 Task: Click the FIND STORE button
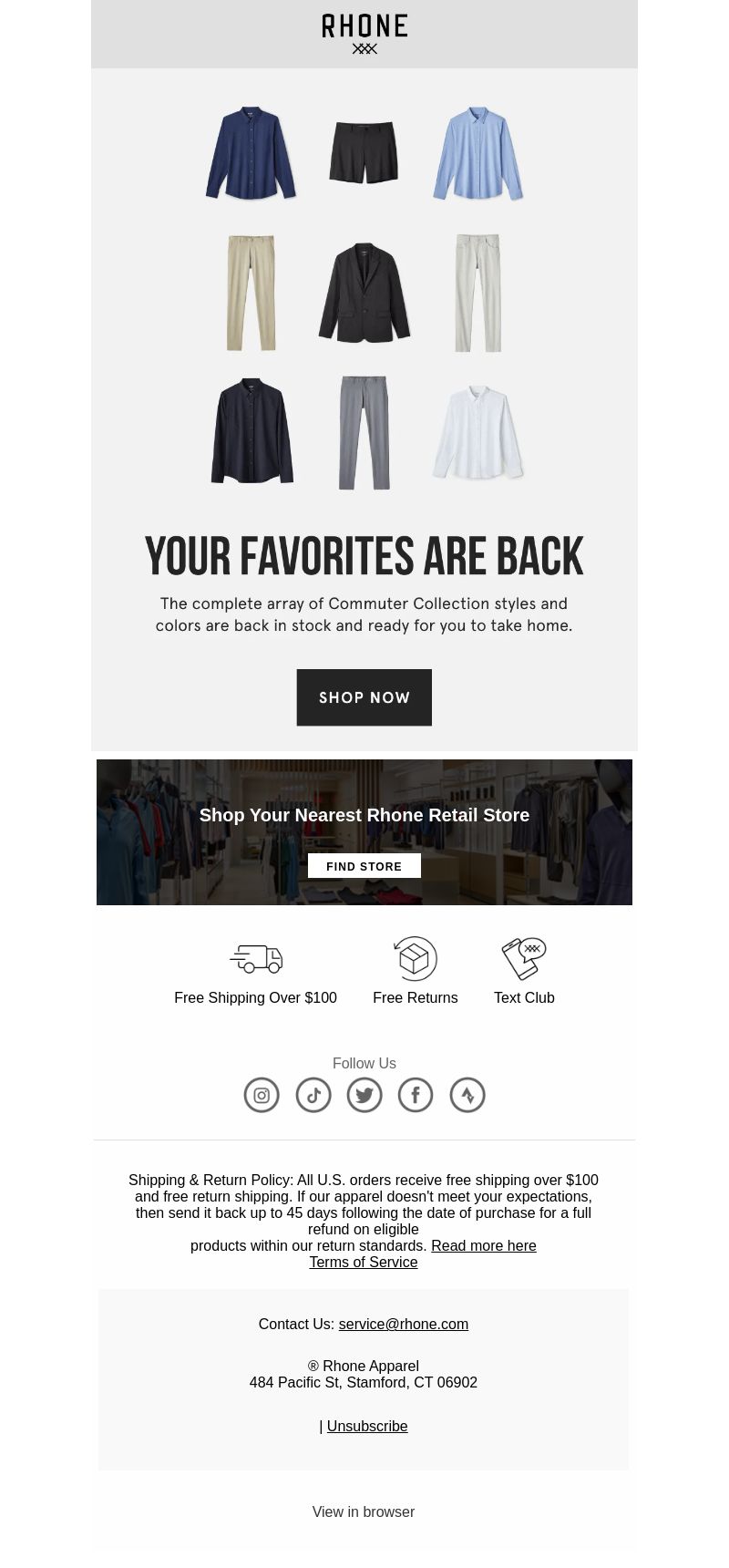[x=364, y=866]
